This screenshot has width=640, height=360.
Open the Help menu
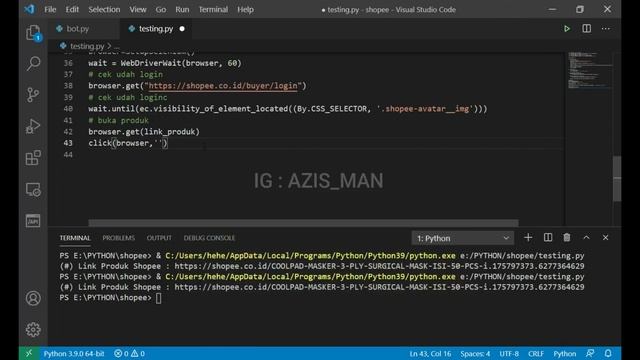[245, 9]
